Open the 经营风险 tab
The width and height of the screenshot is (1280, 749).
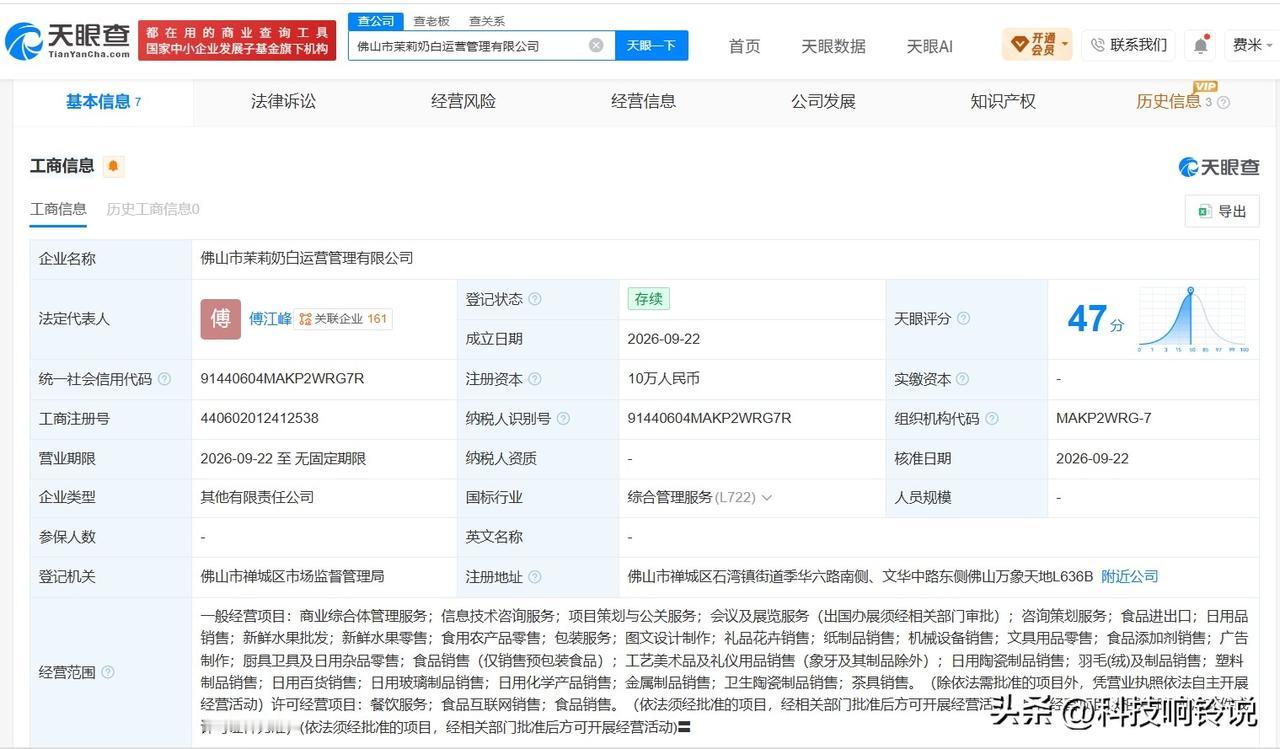tap(463, 101)
